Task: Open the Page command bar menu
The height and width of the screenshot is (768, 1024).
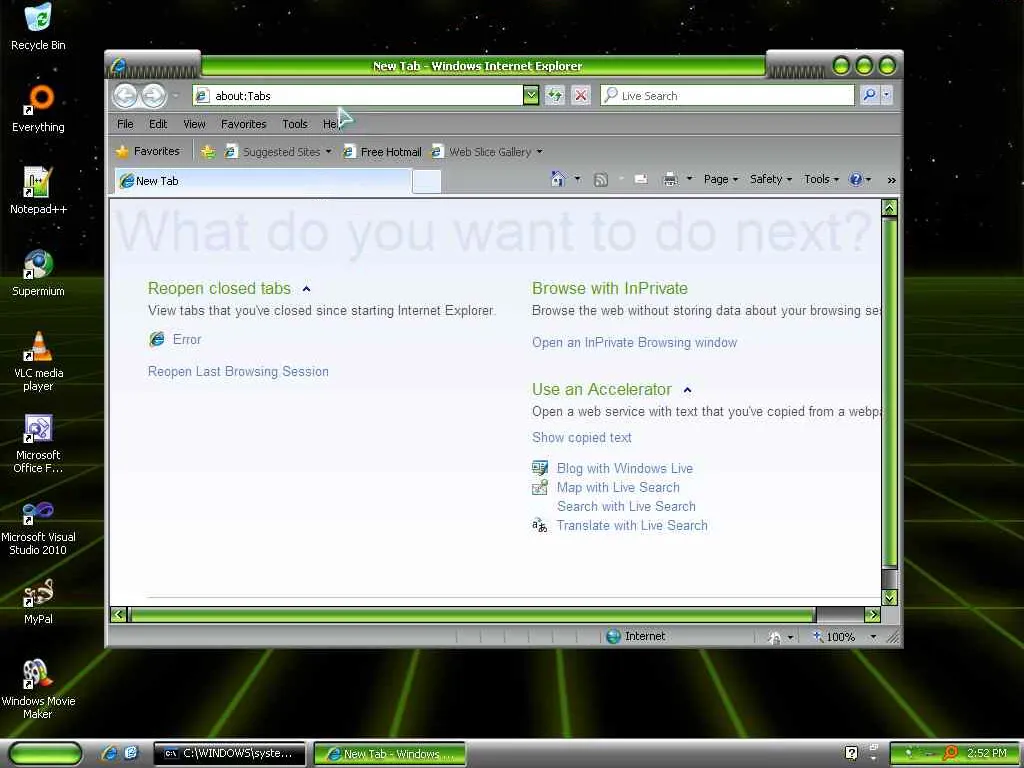Action: tap(720, 179)
